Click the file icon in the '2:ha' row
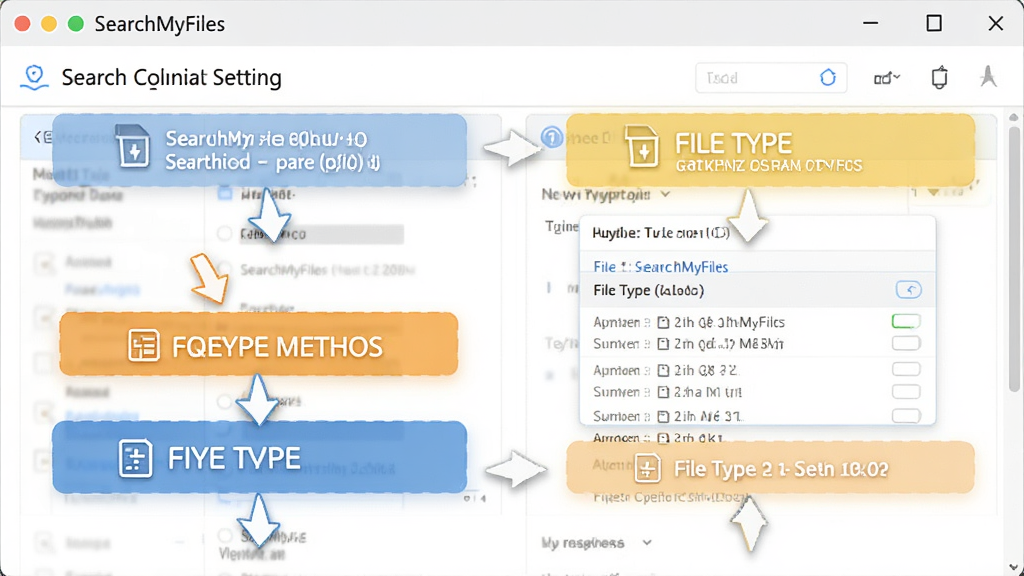This screenshot has width=1024, height=576. click(x=663, y=392)
